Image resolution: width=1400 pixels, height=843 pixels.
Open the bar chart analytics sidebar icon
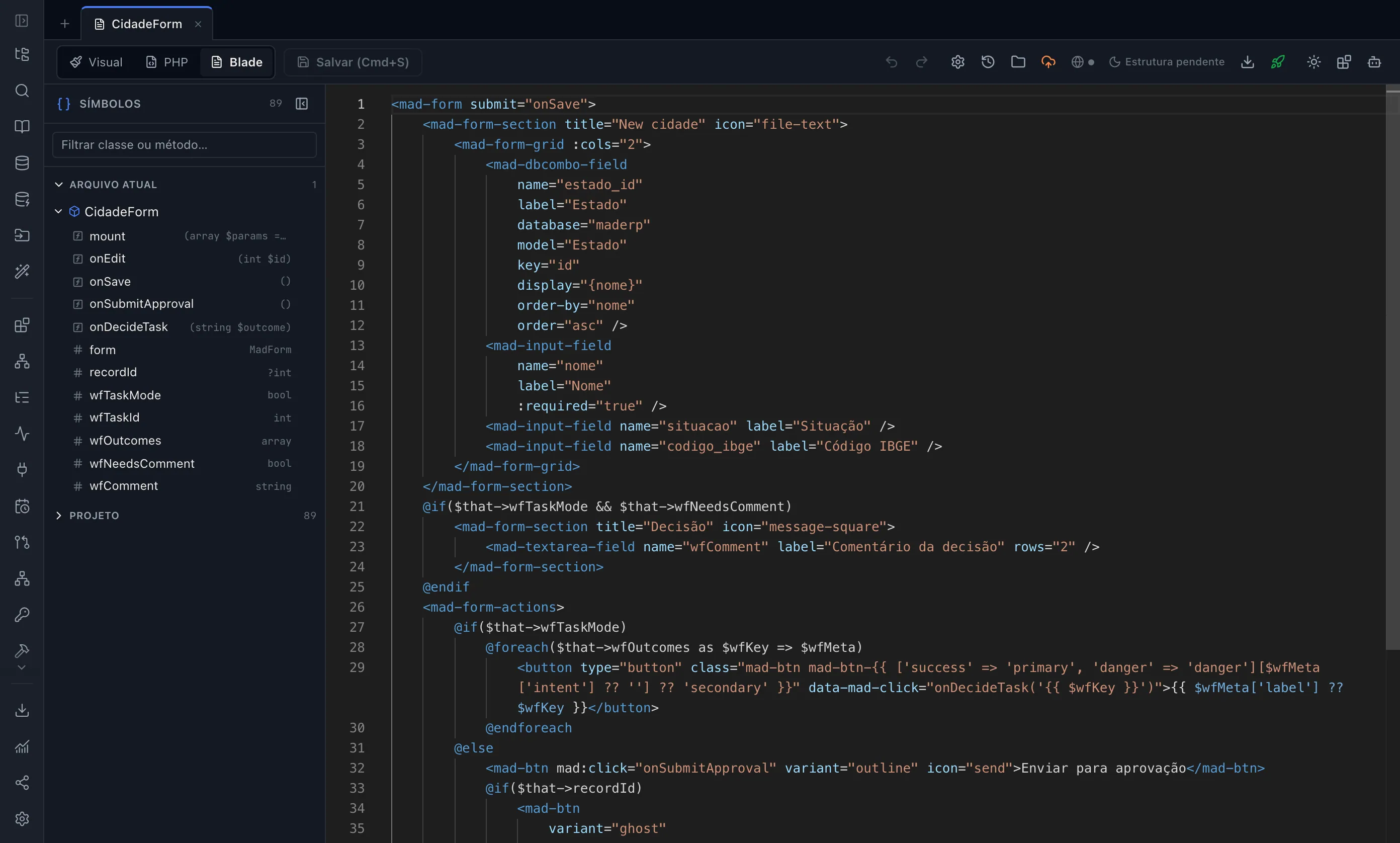[22, 747]
